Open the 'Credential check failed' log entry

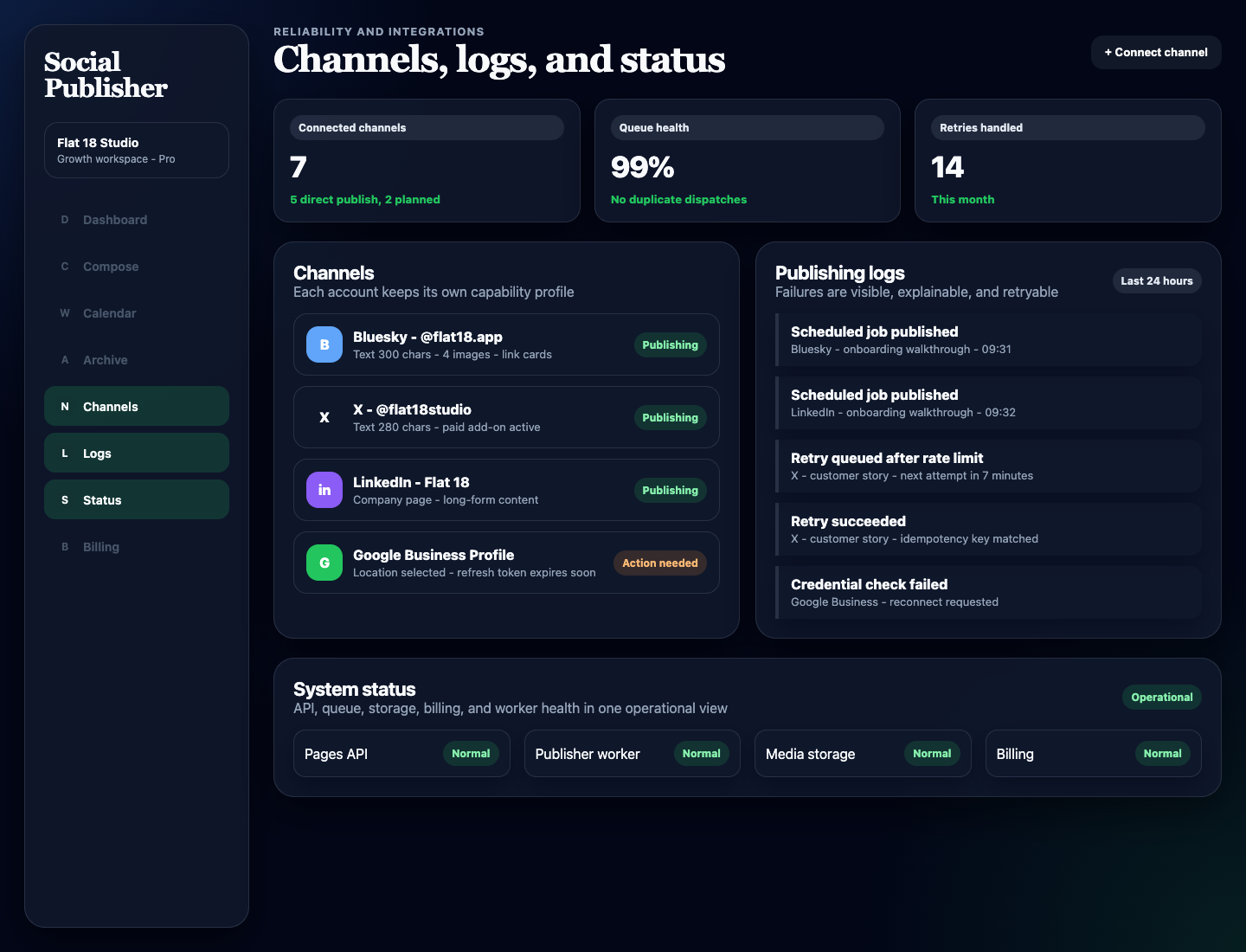(988, 592)
